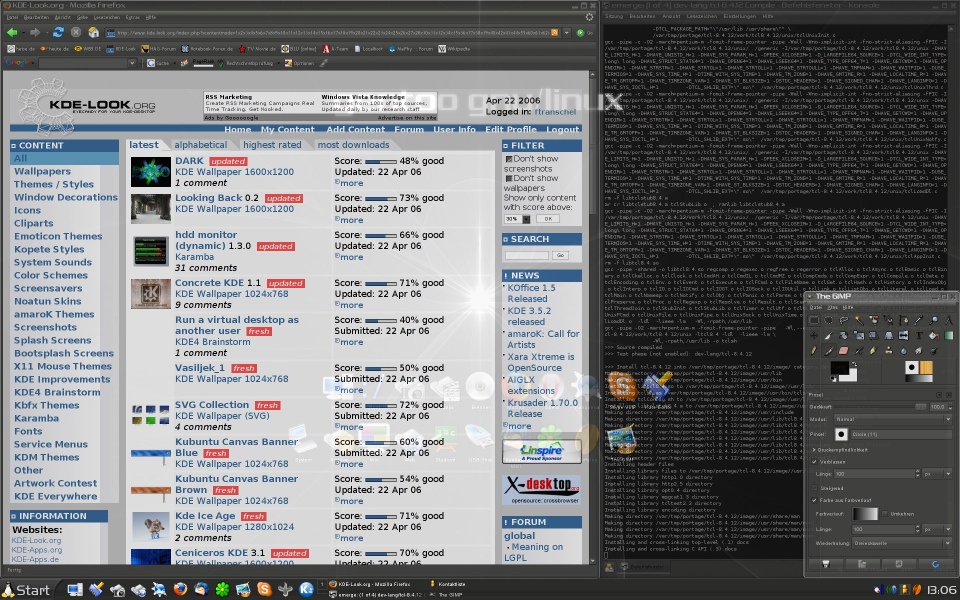The image size is (960, 600).
Task: Open the Google toolbar search dropdown
Action: coord(132,63)
